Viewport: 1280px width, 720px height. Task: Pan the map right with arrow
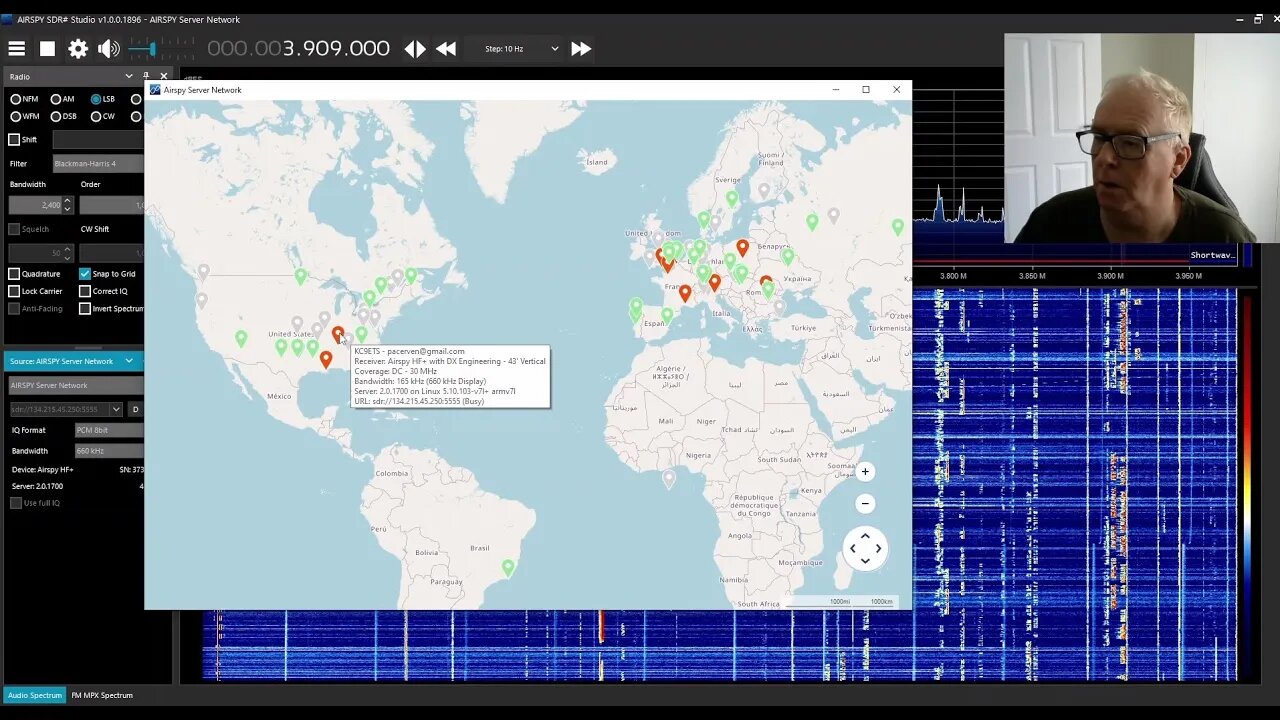[x=878, y=548]
